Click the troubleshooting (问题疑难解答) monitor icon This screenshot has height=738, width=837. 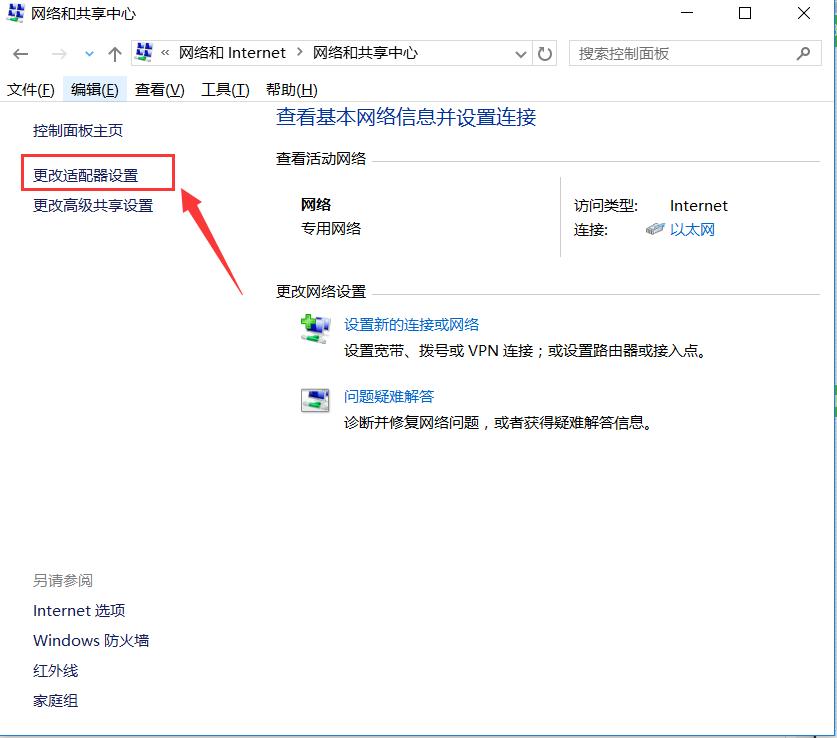[x=314, y=398]
